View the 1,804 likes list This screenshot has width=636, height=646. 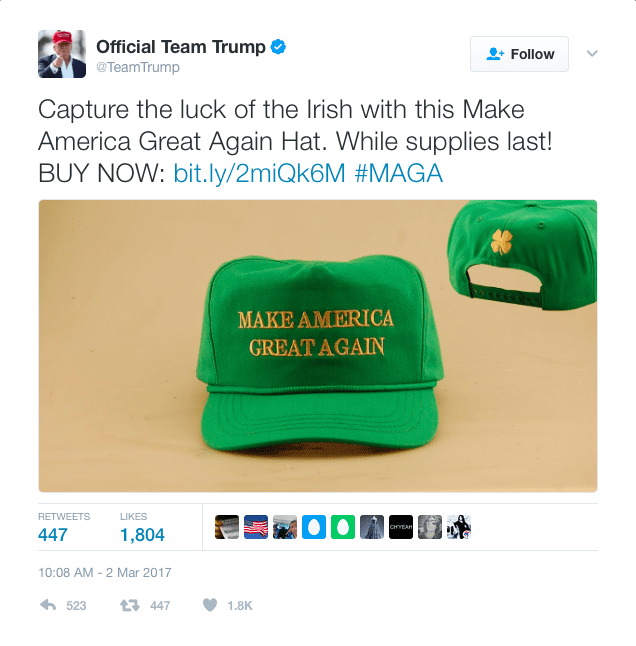click(142, 529)
